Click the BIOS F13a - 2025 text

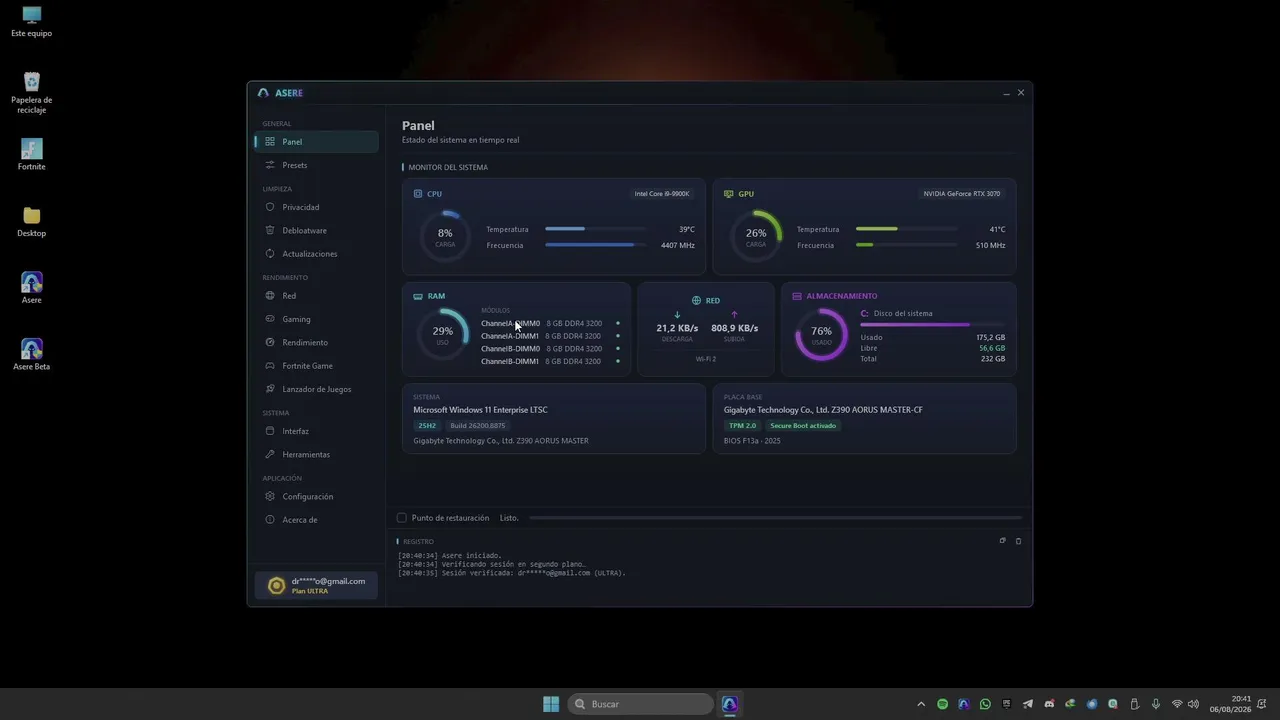[x=752, y=441]
